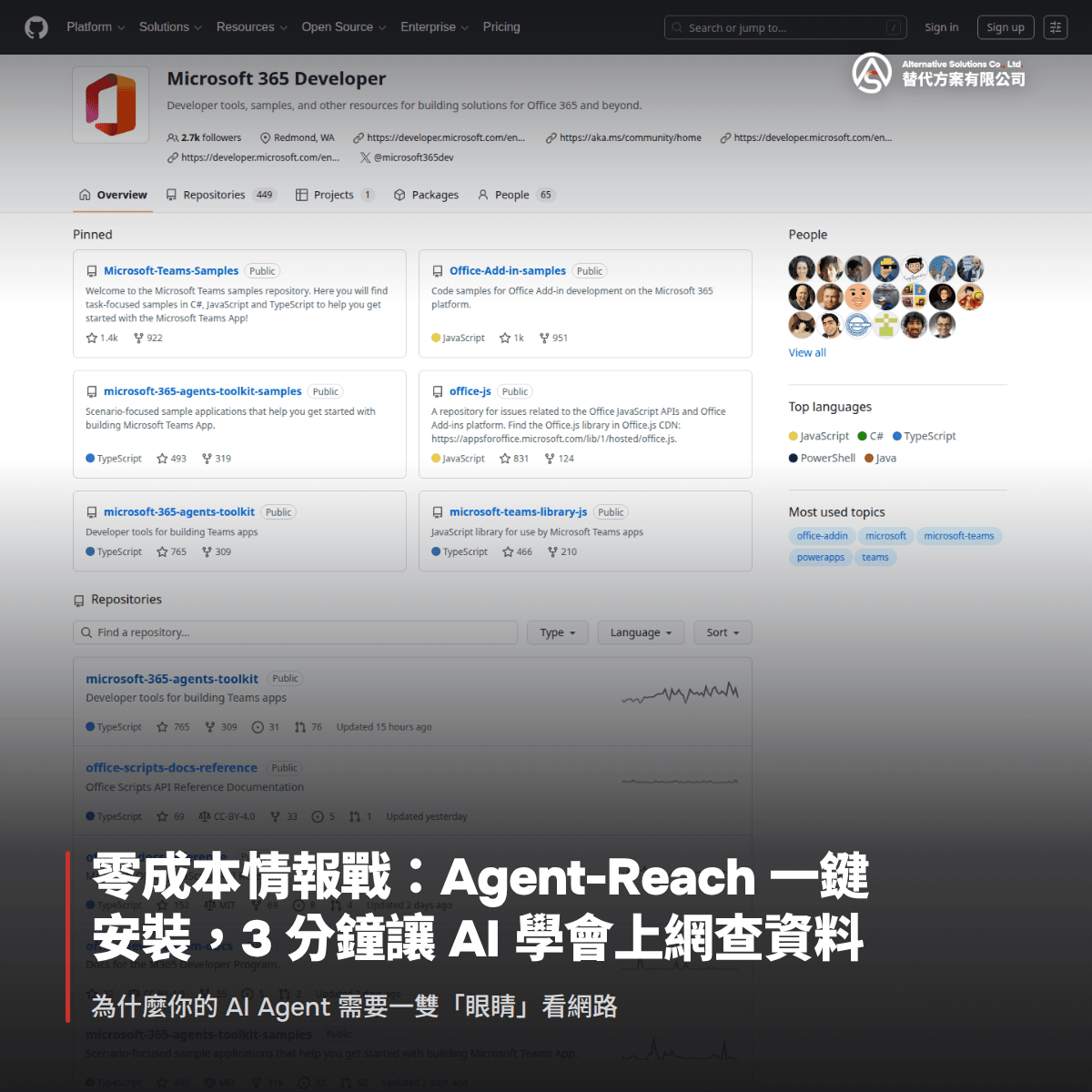This screenshot has height=1092, width=1092.
Task: Expand the Open Source menu
Action: 343,27
